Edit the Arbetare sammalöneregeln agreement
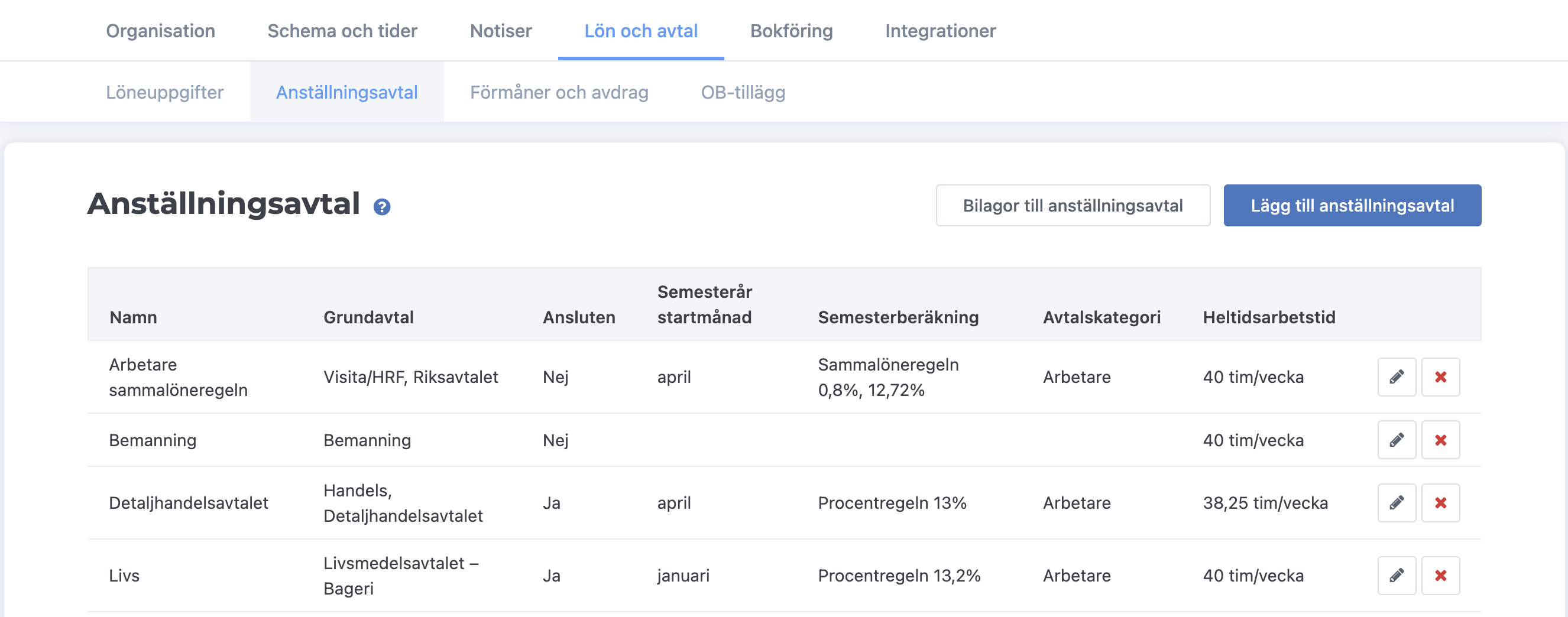 [x=1397, y=377]
